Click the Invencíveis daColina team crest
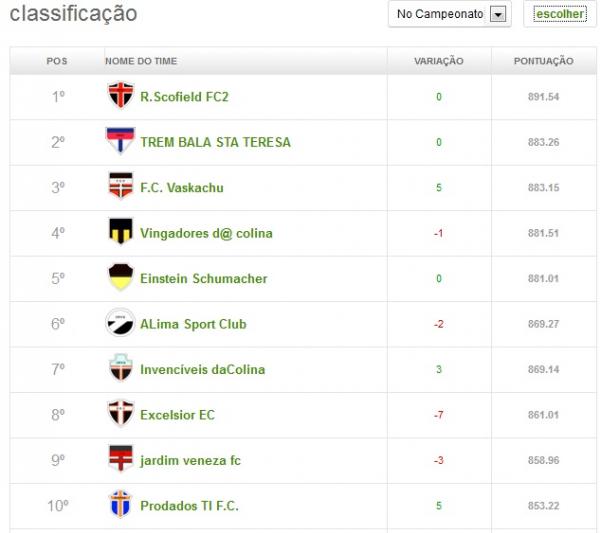The width and height of the screenshot is (600, 533). (x=120, y=369)
